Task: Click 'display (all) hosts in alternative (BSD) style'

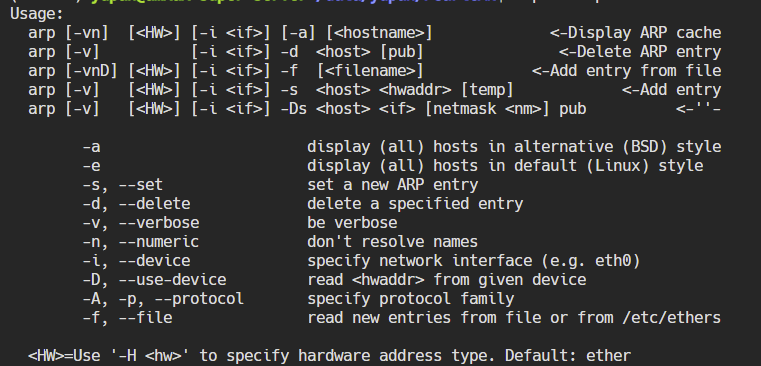Action: (x=514, y=147)
